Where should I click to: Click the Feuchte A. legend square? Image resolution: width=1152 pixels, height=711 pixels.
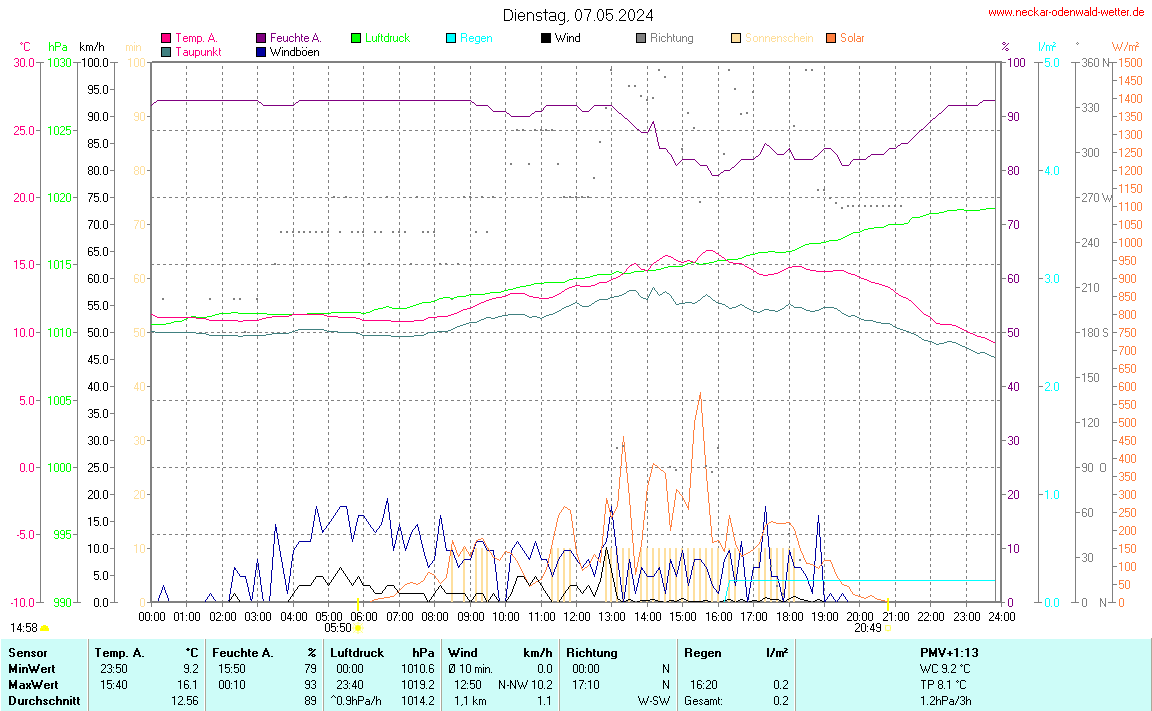[x=261, y=38]
